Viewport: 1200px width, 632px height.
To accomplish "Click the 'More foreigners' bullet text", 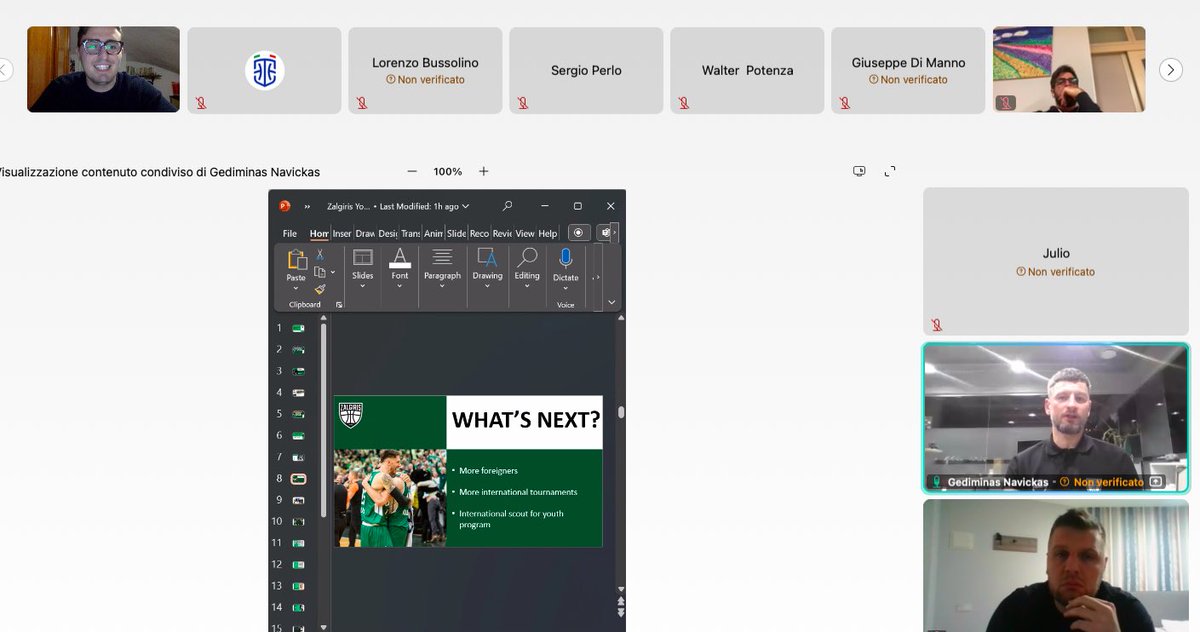I will click(x=488, y=470).
